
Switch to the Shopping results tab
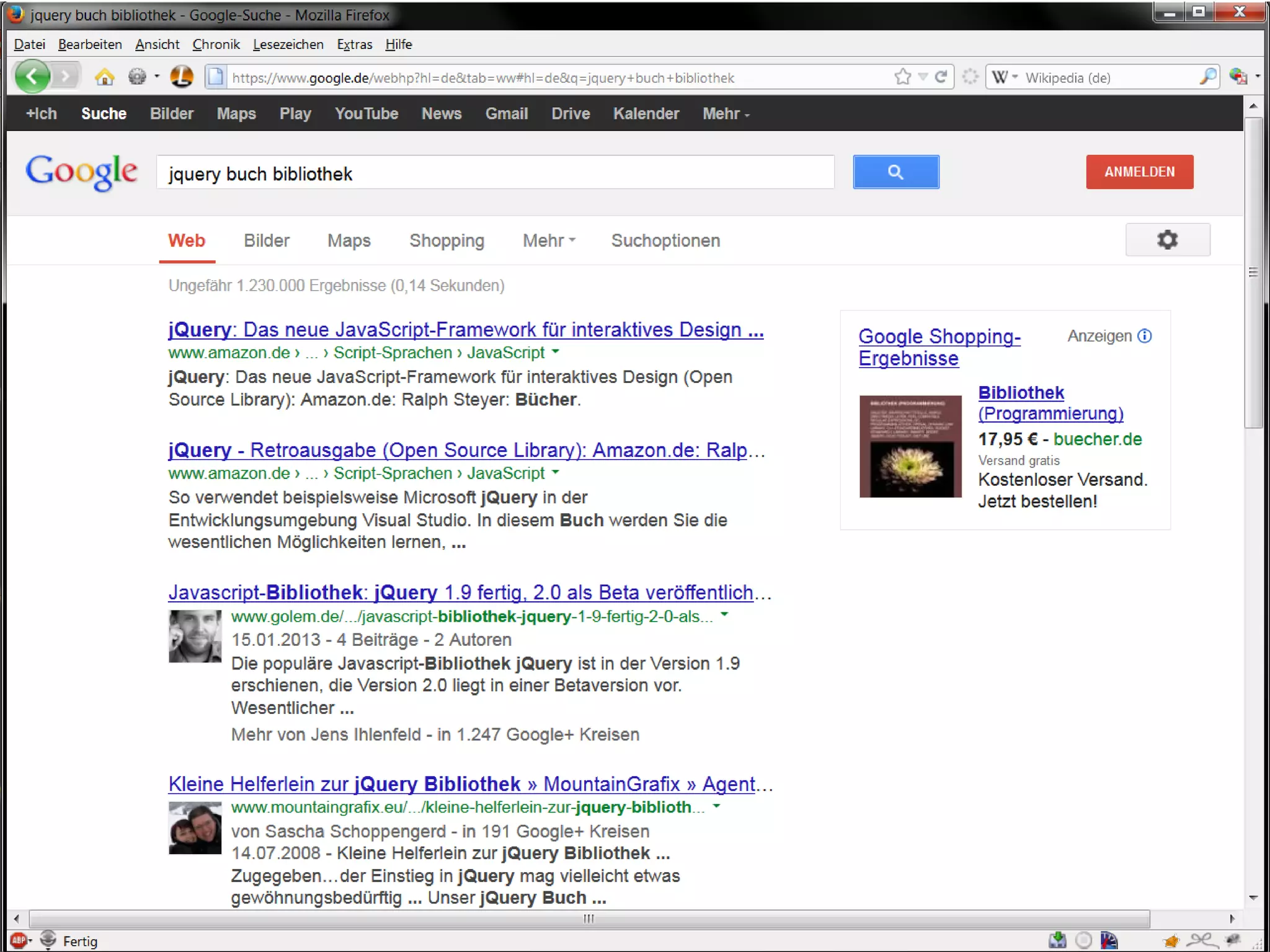(446, 240)
